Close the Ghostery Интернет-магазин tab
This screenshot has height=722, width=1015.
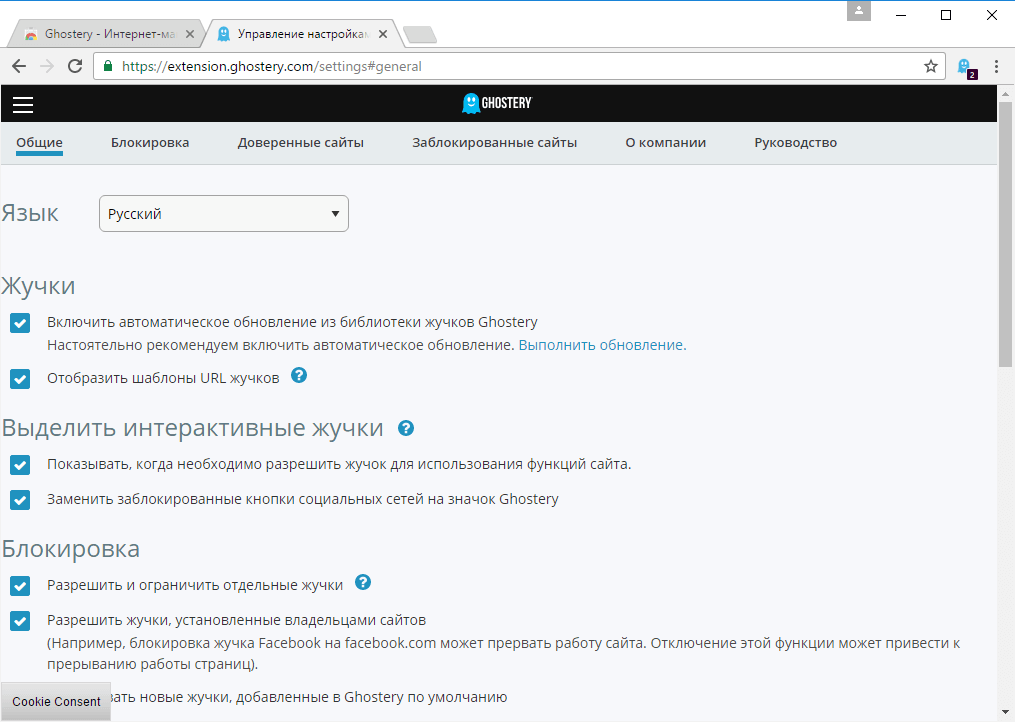pos(190,34)
